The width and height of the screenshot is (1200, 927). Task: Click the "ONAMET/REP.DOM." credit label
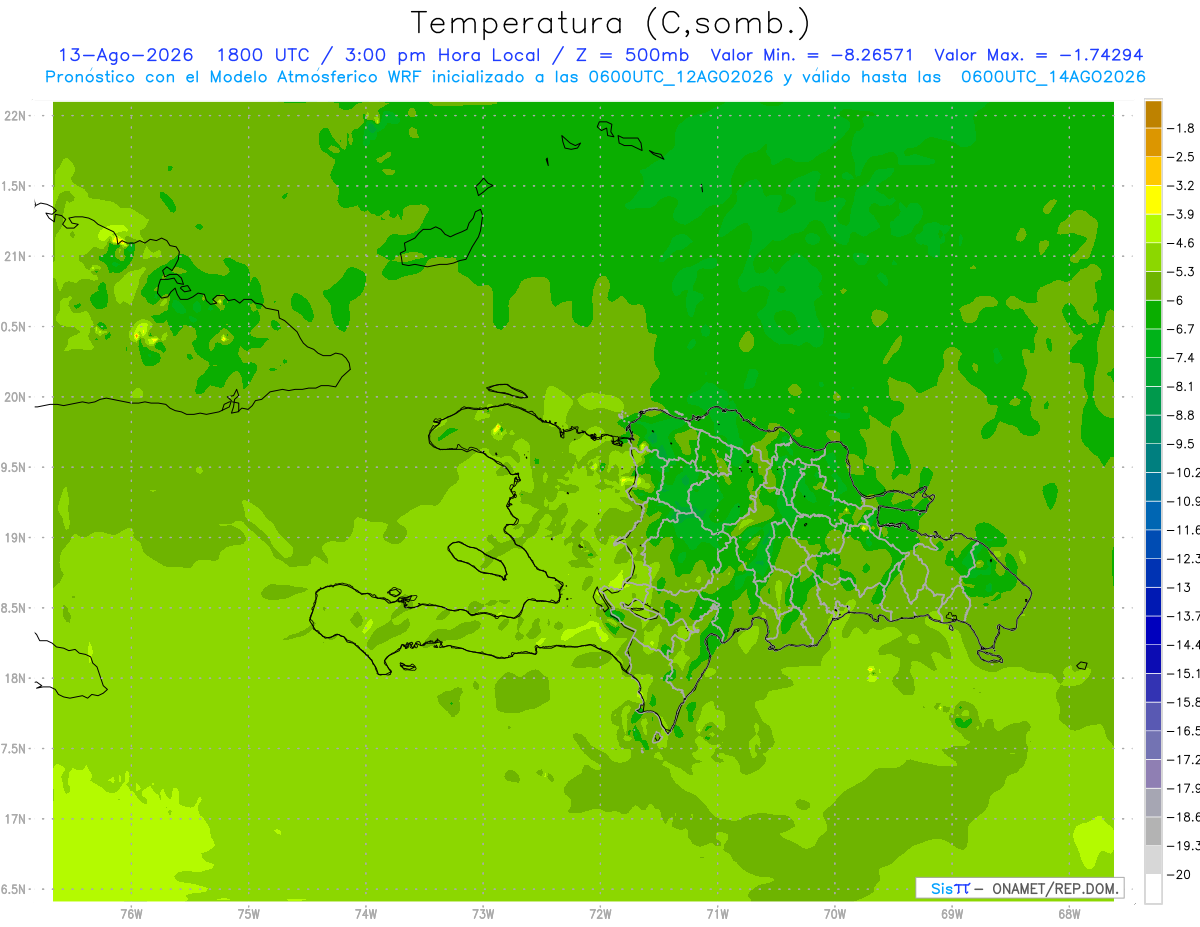1054,888
